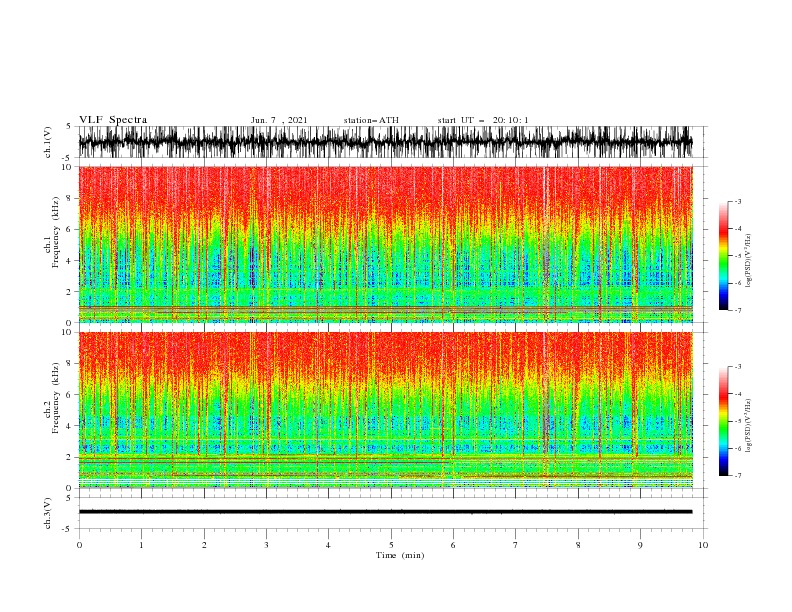
Task: Click the "Time (min)" axis label
Action: click(x=400, y=555)
